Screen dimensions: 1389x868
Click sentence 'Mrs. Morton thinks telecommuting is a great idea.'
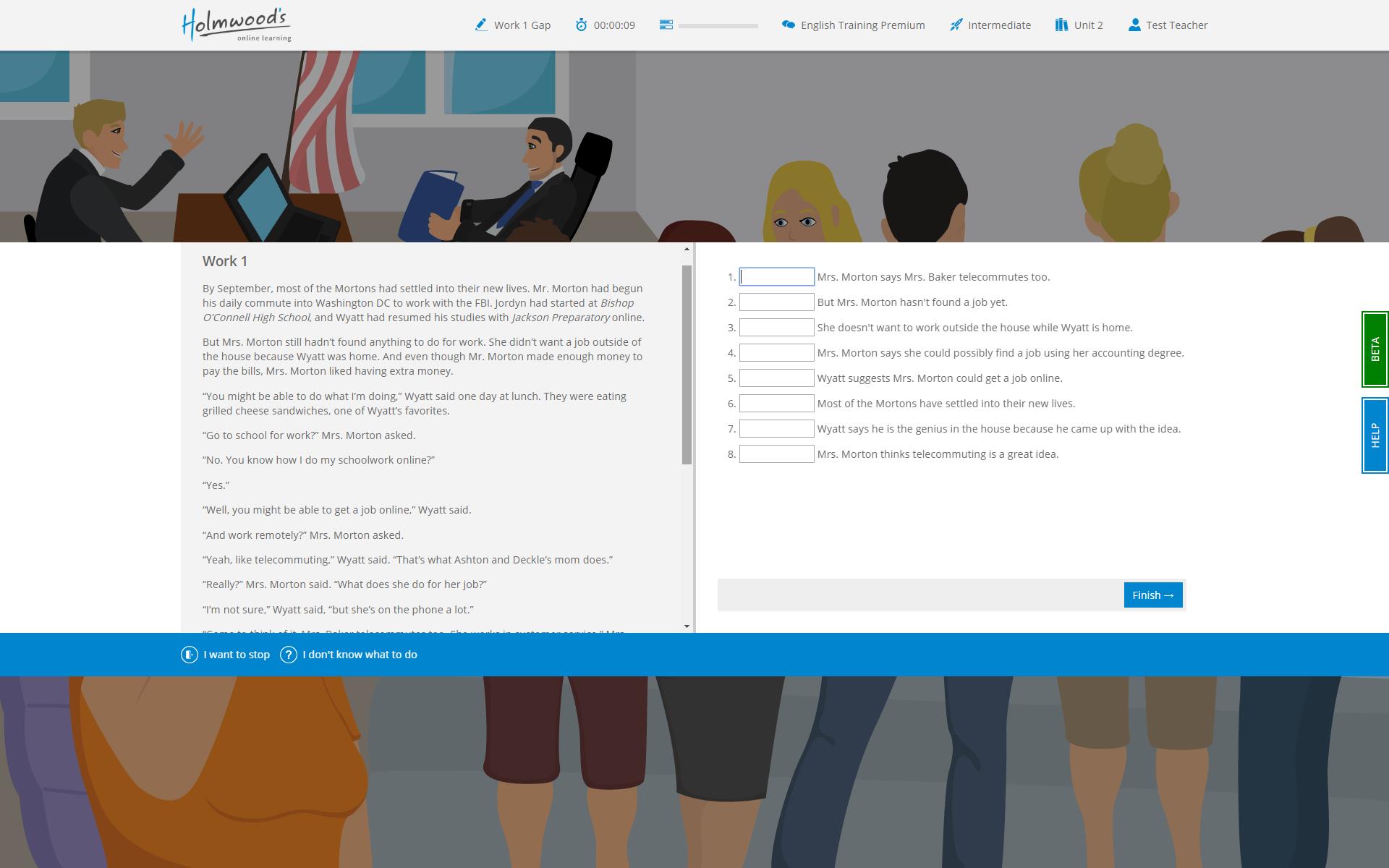(938, 454)
